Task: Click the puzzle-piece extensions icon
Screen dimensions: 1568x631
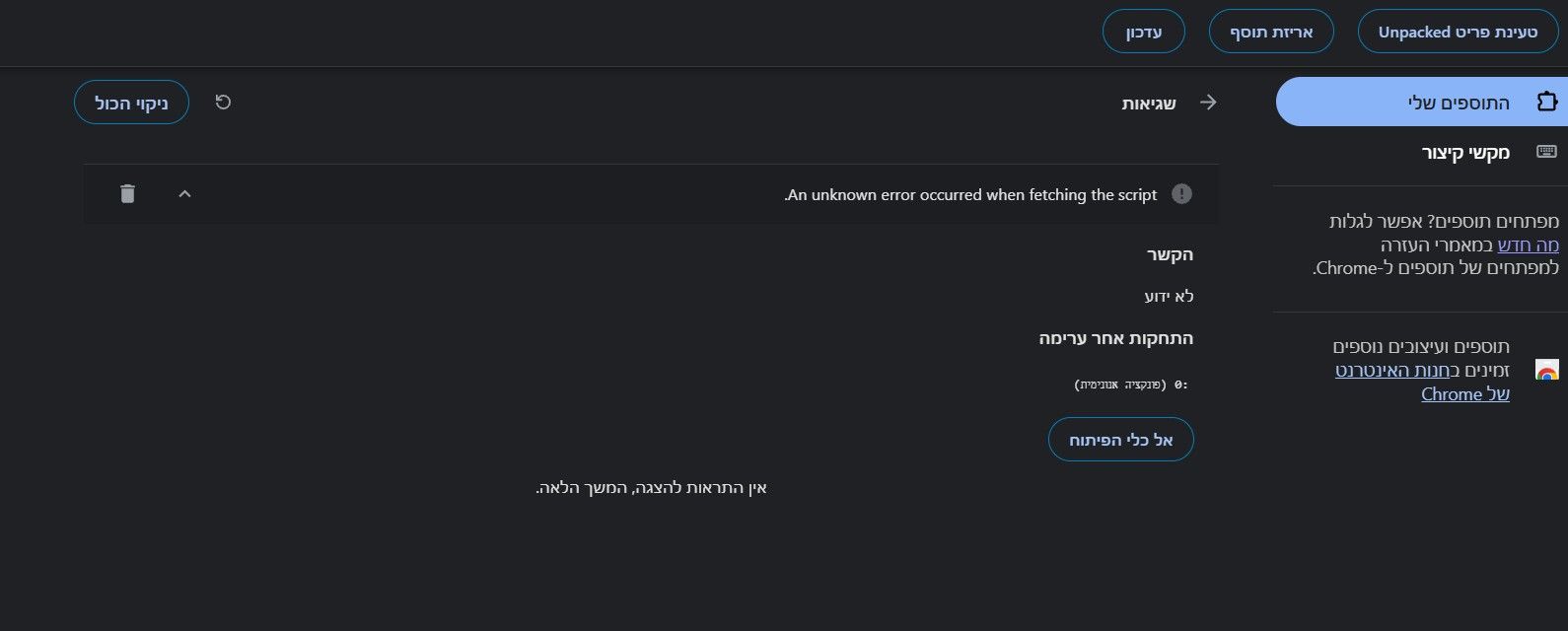Action: pyautogui.click(x=1546, y=102)
